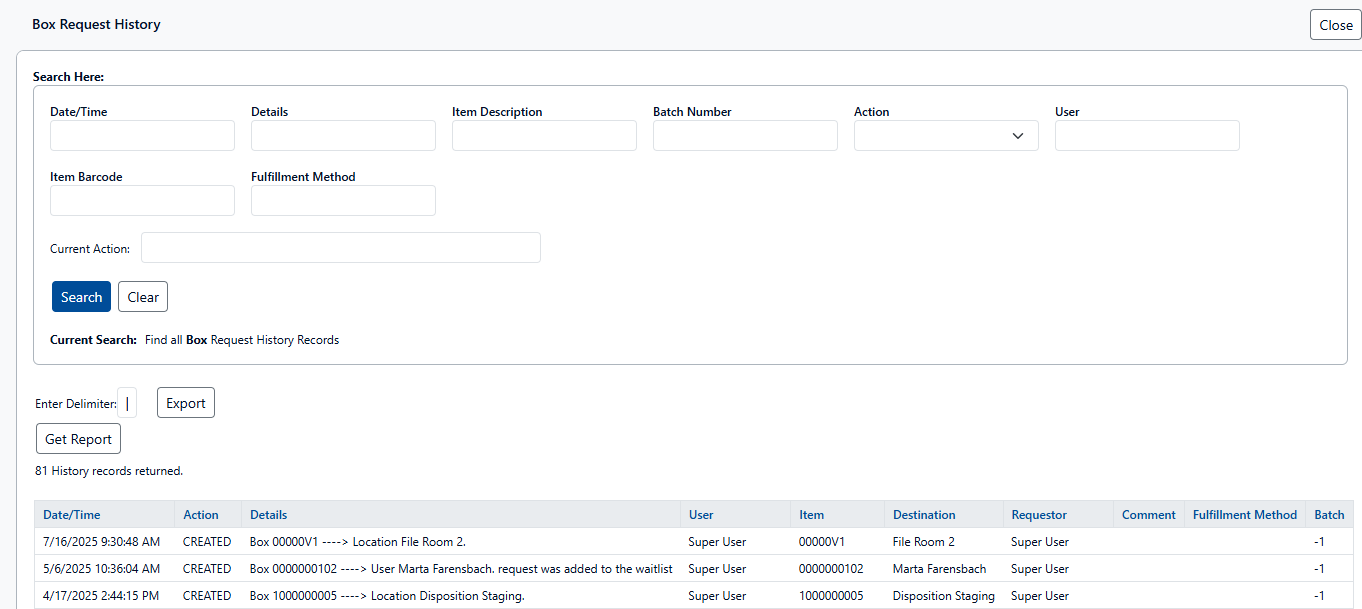Click the Batch column header
Viewport: 1362px width, 609px height.
(x=1328, y=515)
